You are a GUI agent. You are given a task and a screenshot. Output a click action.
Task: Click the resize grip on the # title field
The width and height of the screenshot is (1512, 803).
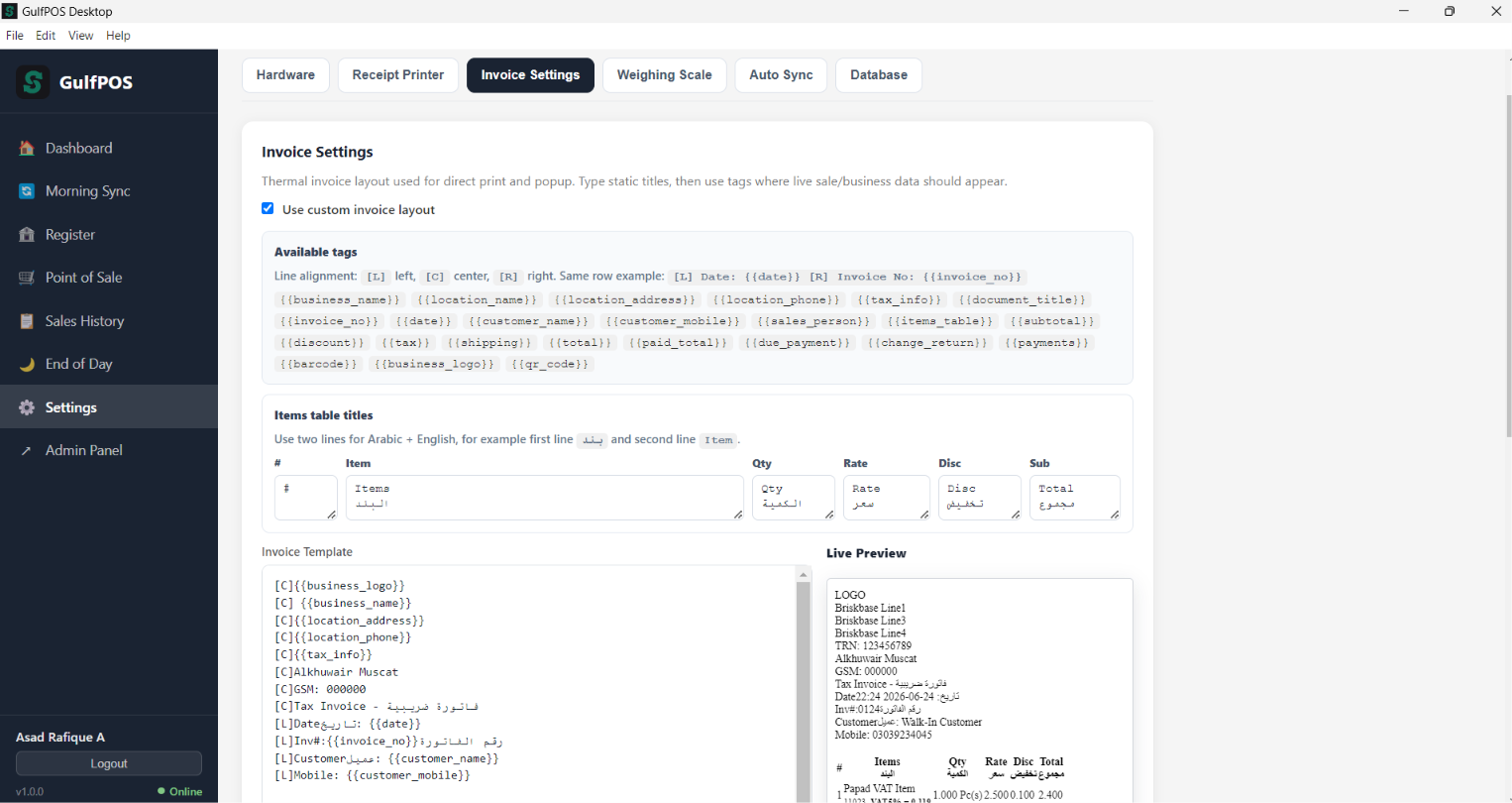click(x=331, y=514)
